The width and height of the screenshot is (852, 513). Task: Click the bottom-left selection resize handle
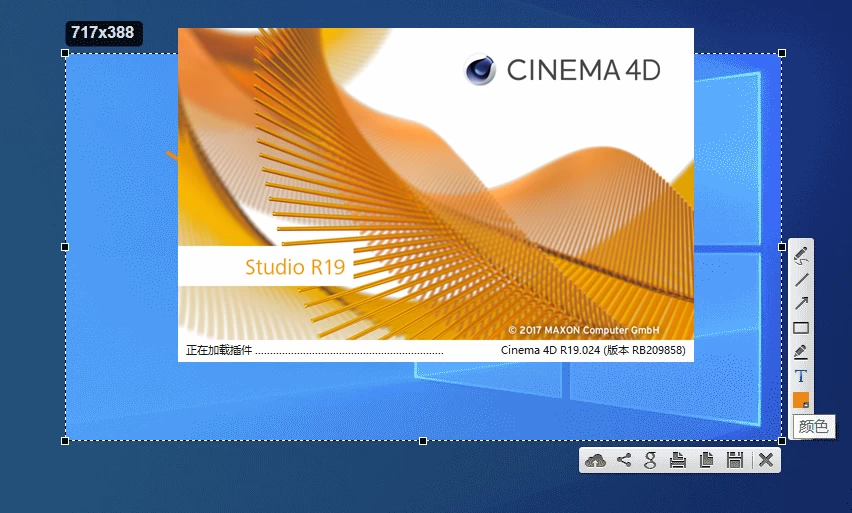click(x=66, y=440)
